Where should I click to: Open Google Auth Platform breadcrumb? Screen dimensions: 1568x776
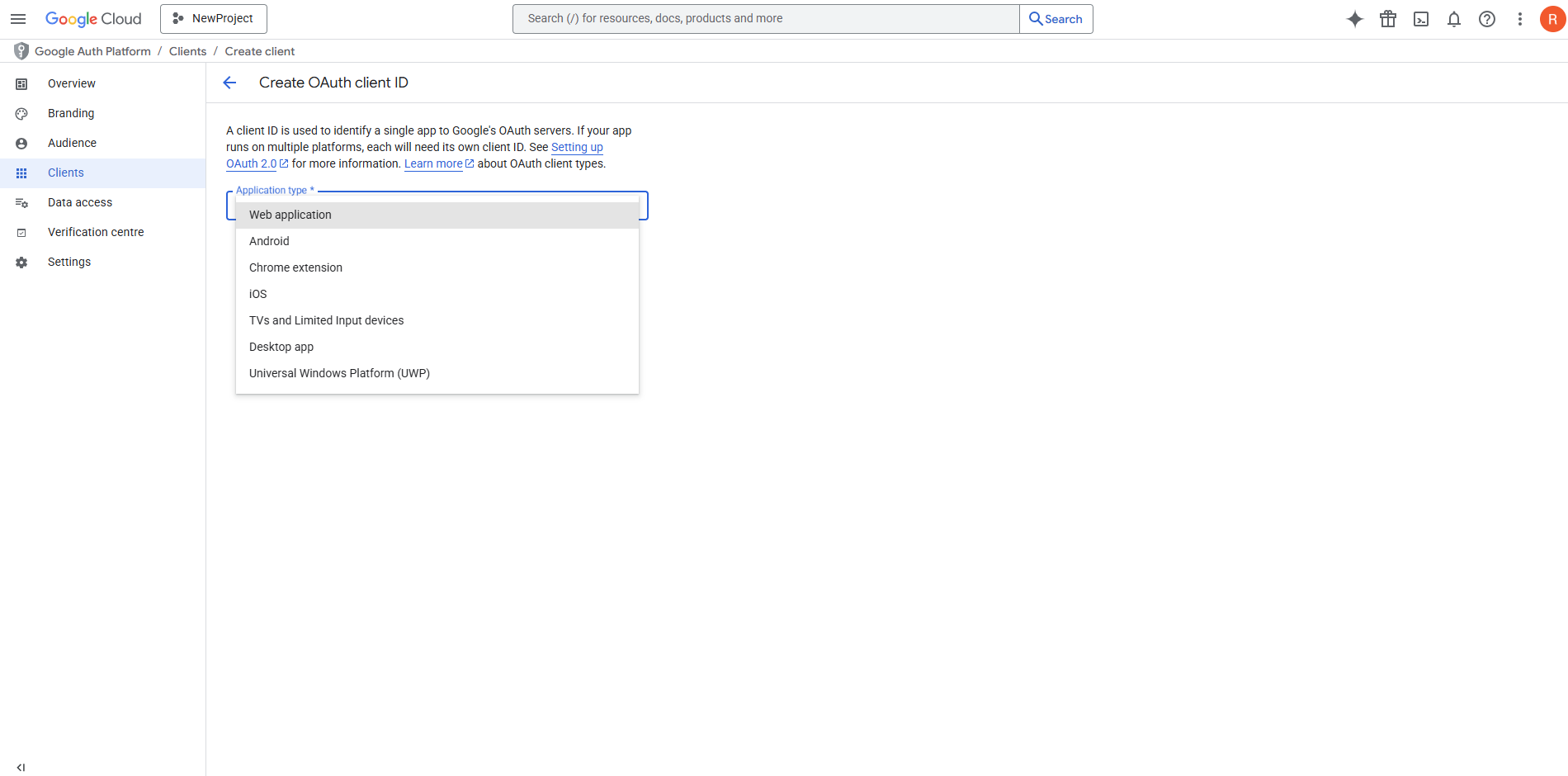(92, 50)
